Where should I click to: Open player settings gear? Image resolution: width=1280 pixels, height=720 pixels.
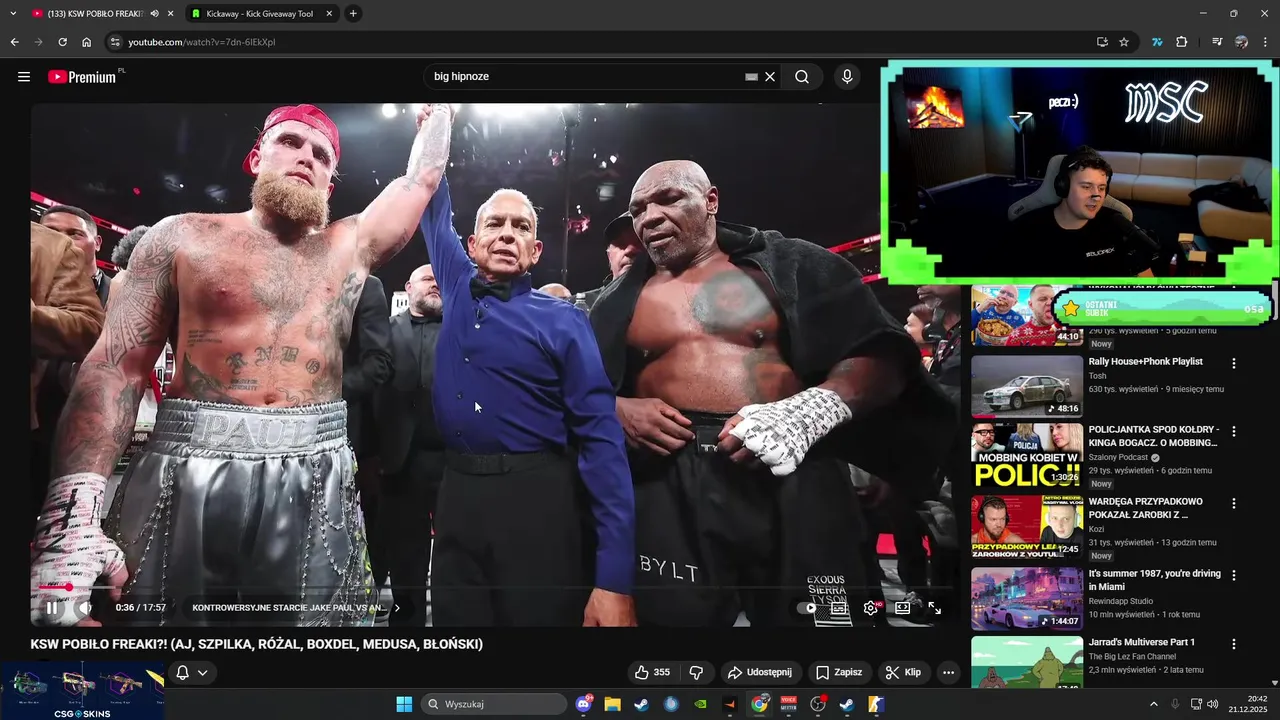(x=871, y=607)
